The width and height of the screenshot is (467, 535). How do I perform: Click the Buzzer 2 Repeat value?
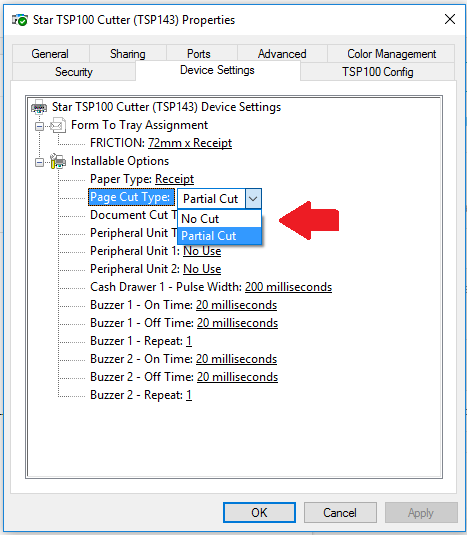(189, 395)
